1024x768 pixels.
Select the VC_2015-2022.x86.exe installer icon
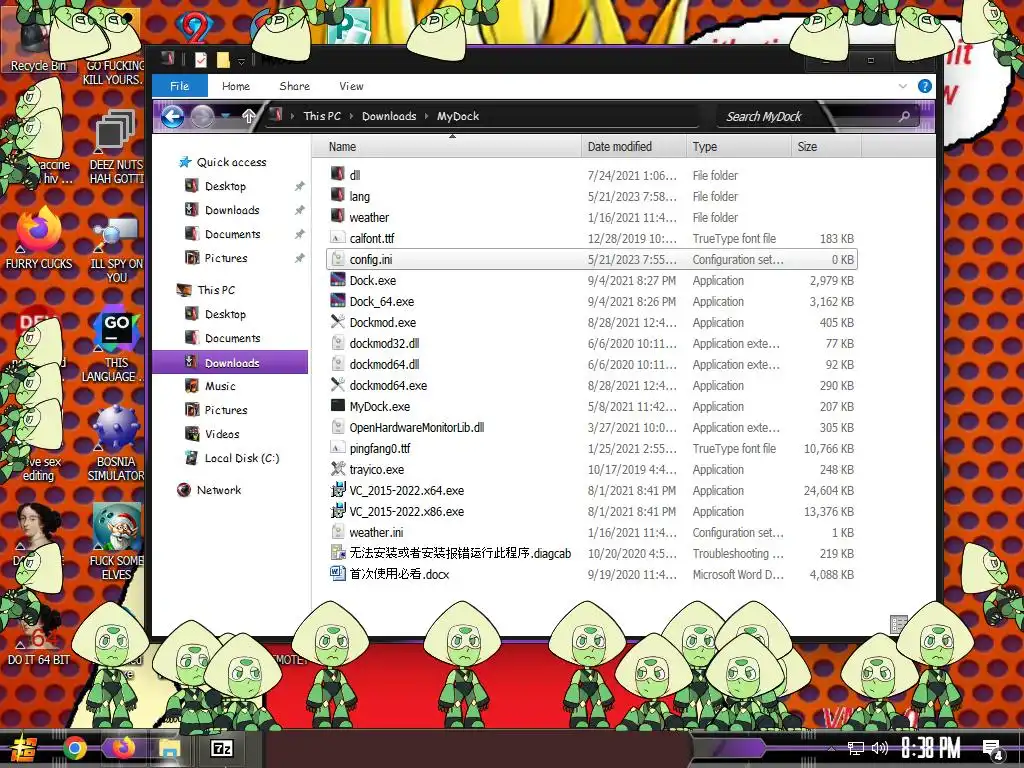[x=338, y=511]
